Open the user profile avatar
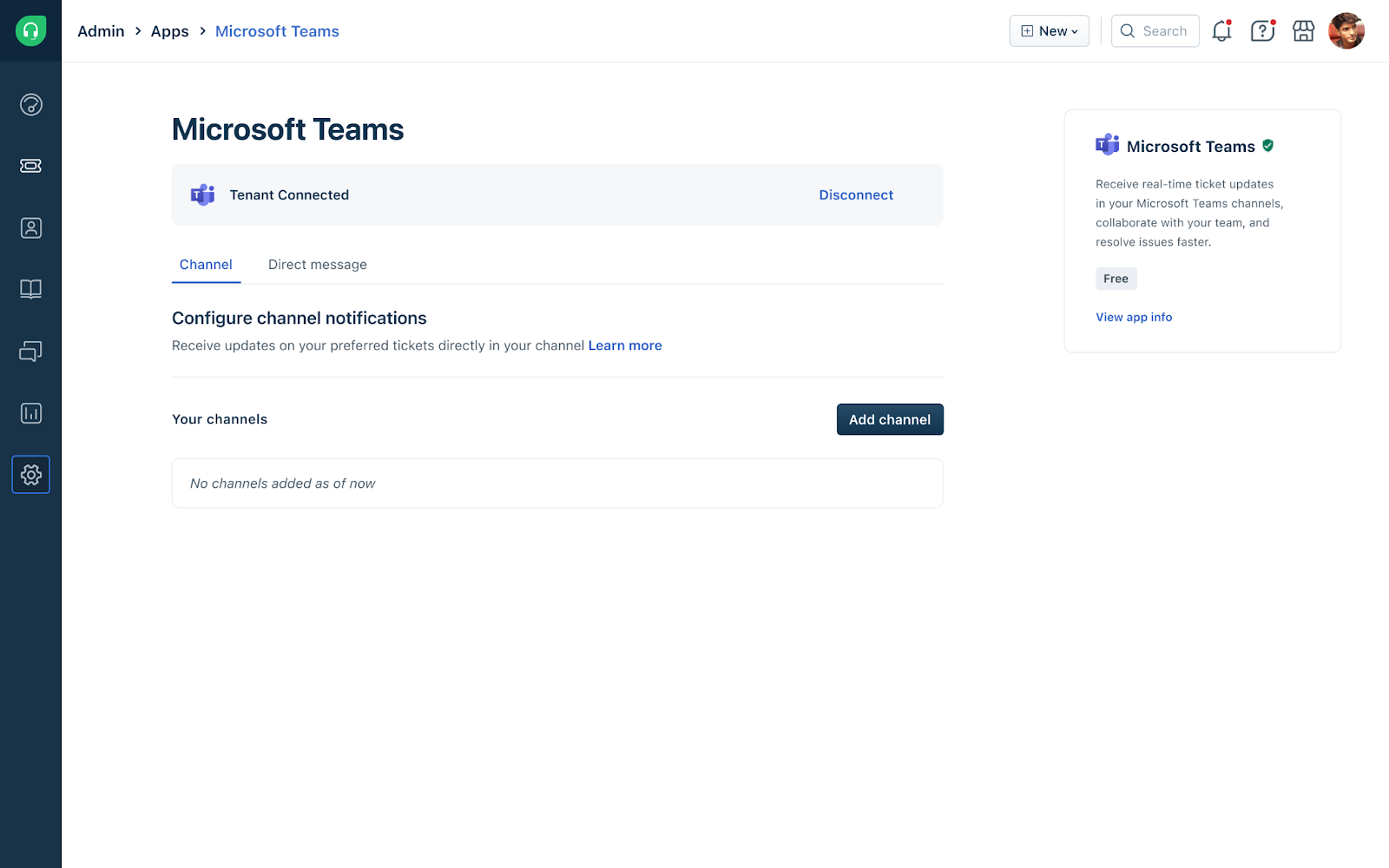 tap(1346, 31)
